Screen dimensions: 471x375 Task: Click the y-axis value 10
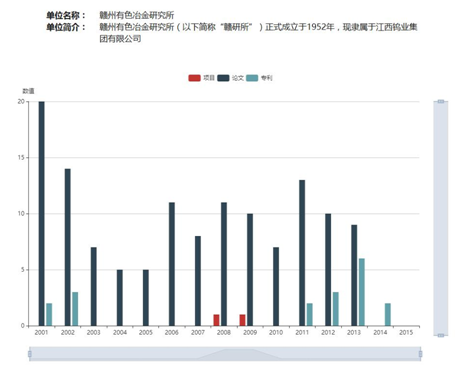[21, 214]
